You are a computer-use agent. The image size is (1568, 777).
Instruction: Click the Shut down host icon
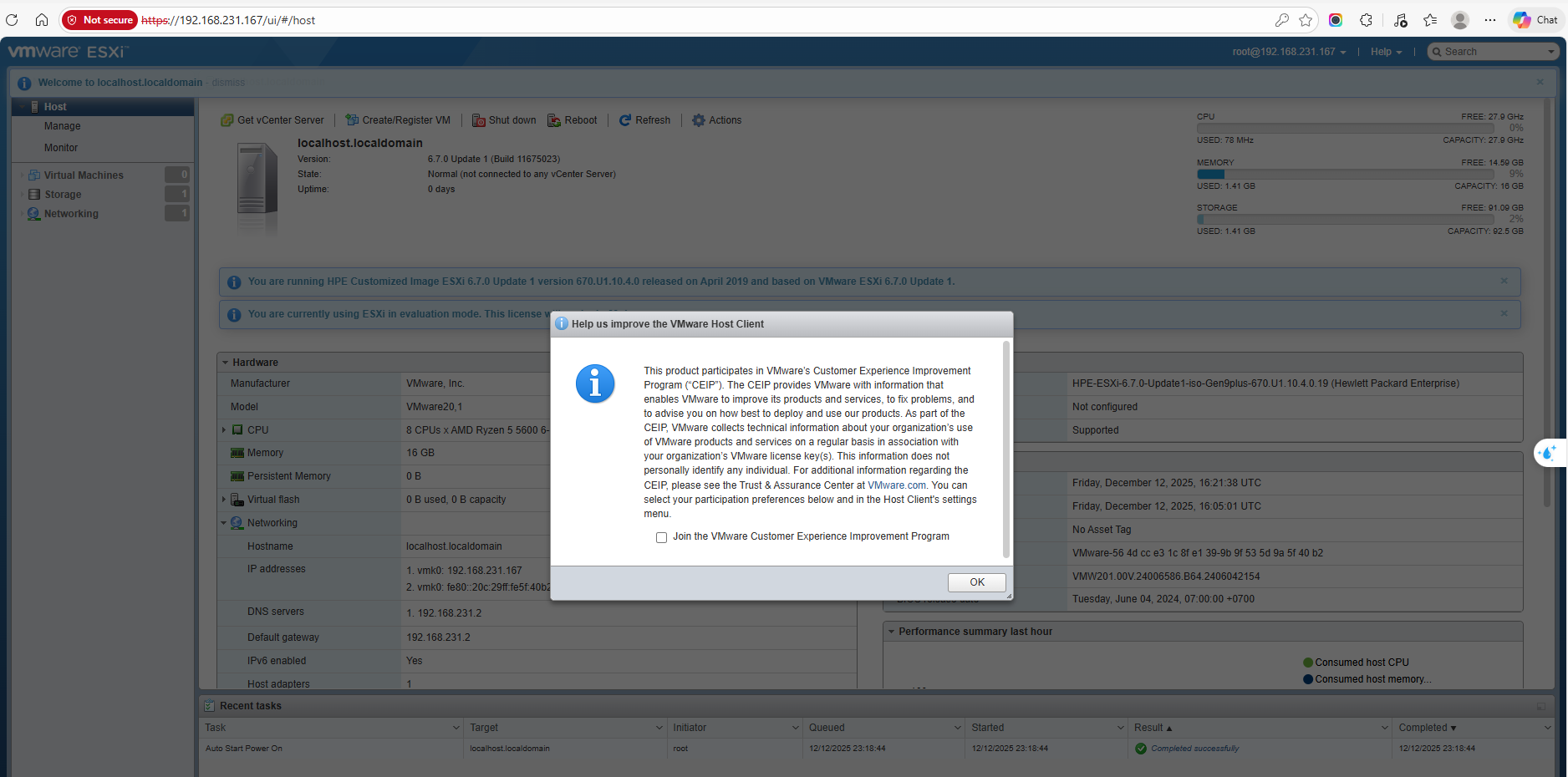[478, 120]
